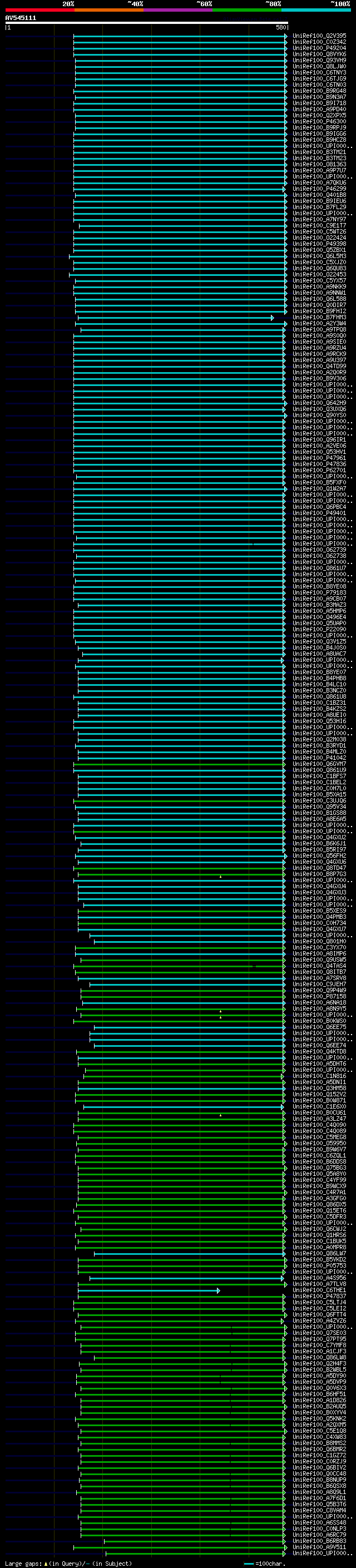Open hit UniRef100_Q8LJW0
The height and width of the screenshot is (1568, 356).
(319, 66)
